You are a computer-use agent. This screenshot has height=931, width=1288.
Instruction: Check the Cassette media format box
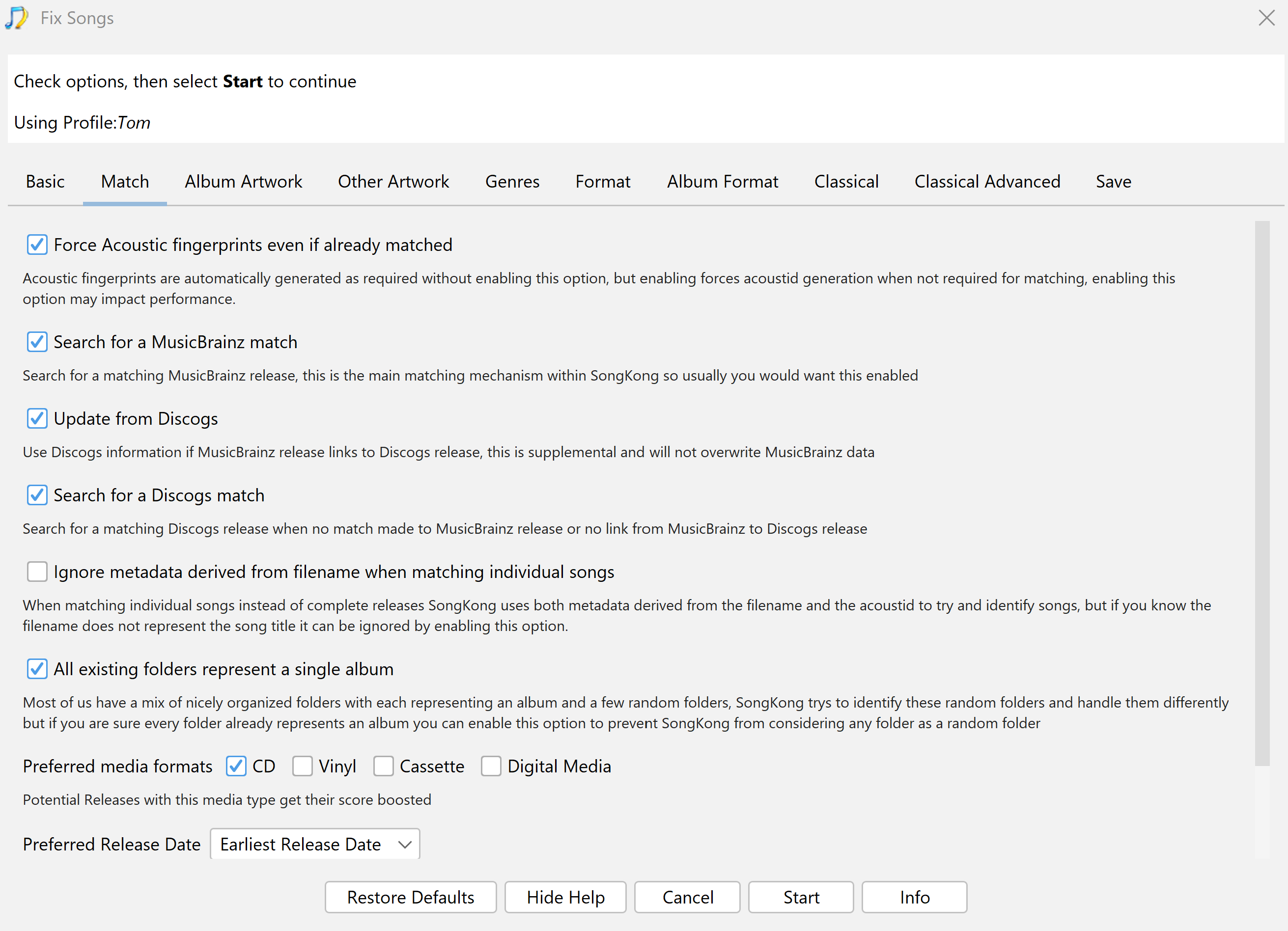coord(383,766)
